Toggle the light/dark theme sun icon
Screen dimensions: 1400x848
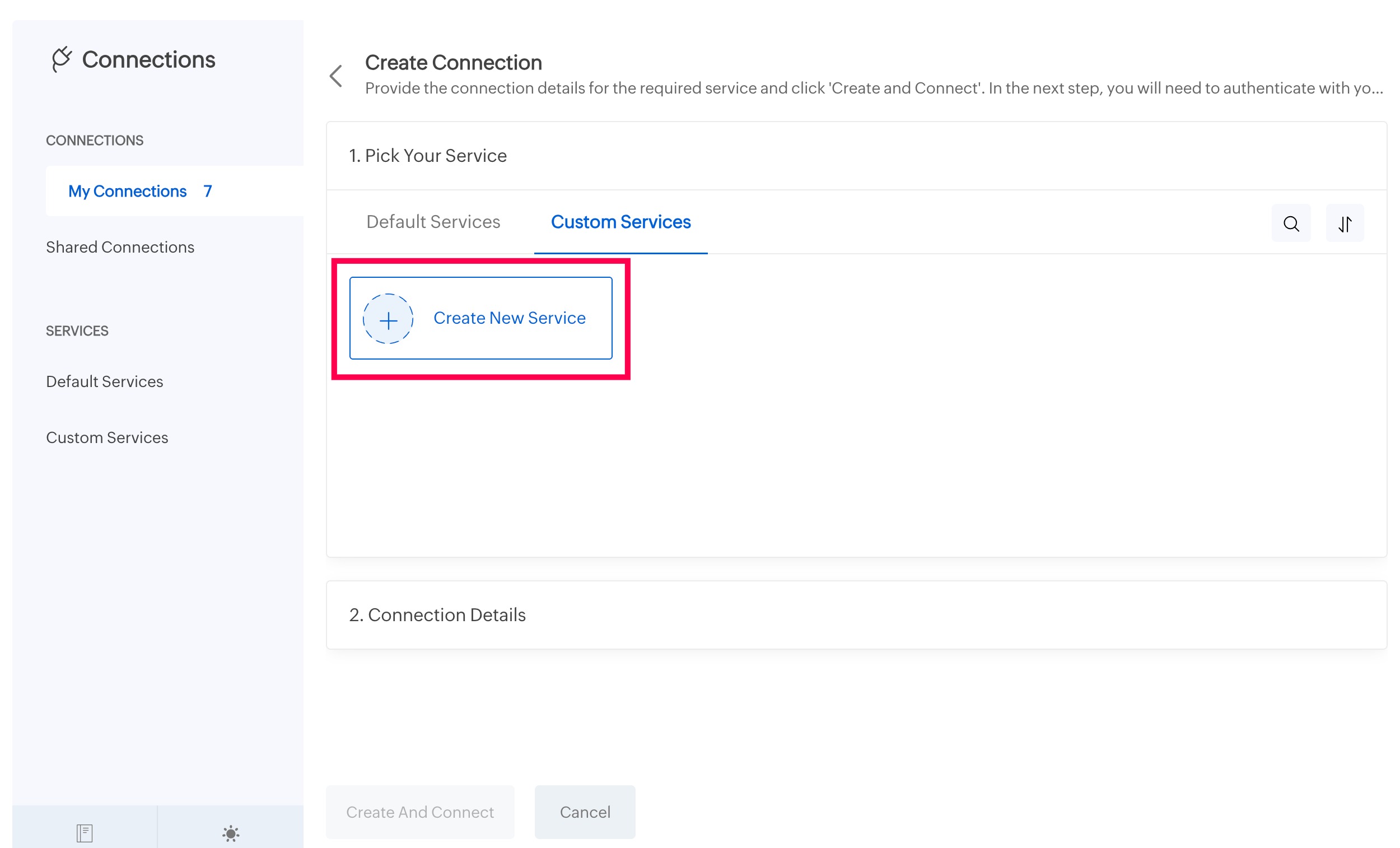click(231, 833)
